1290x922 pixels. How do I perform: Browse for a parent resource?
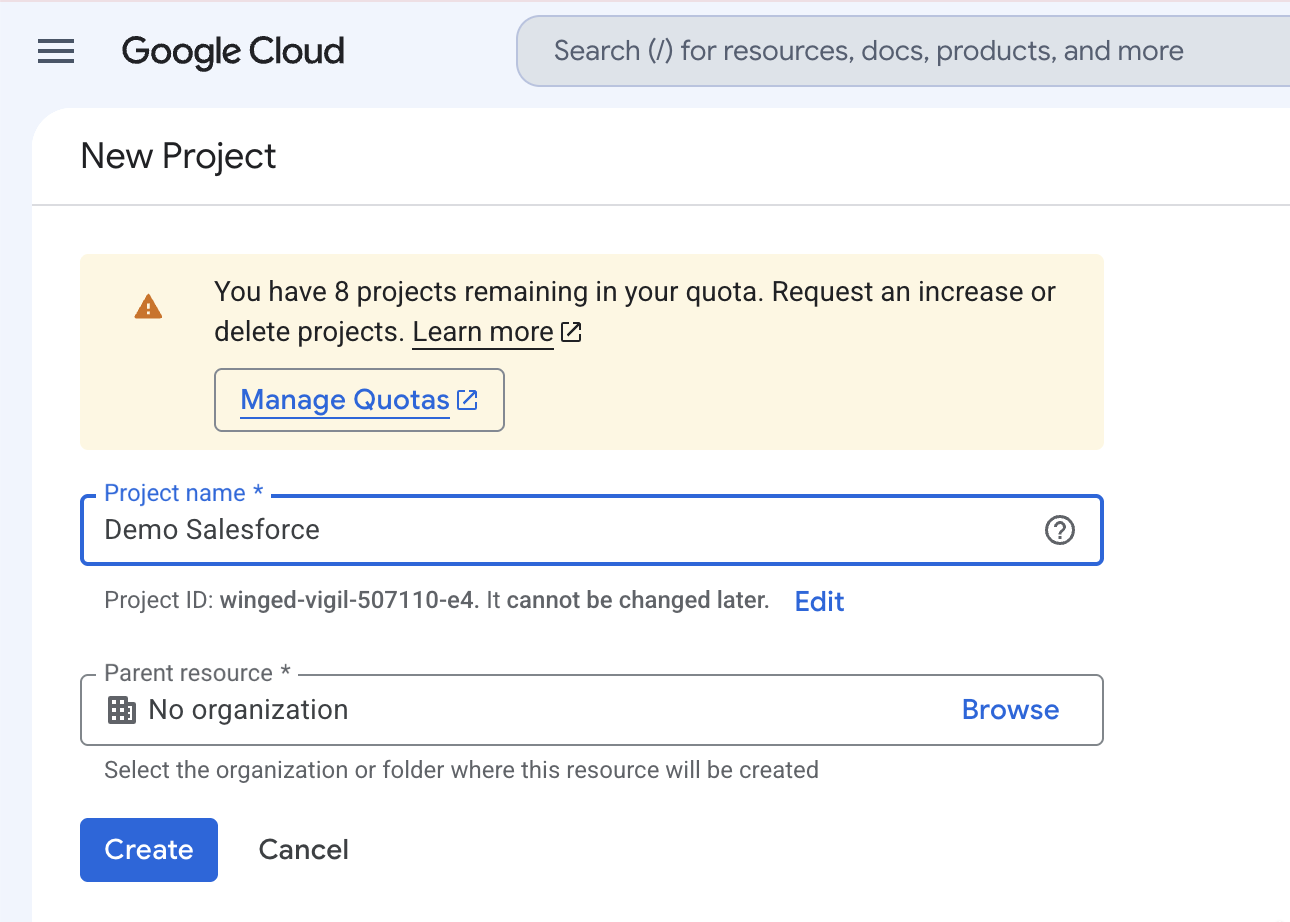[1010, 710]
